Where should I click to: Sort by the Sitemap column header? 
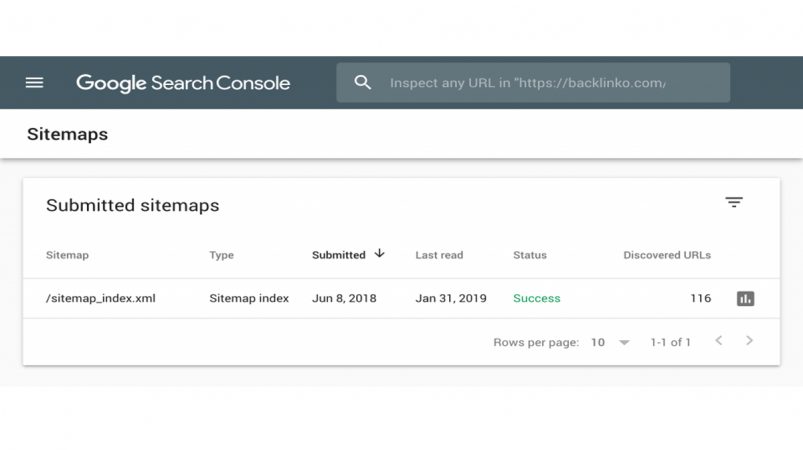coord(67,255)
